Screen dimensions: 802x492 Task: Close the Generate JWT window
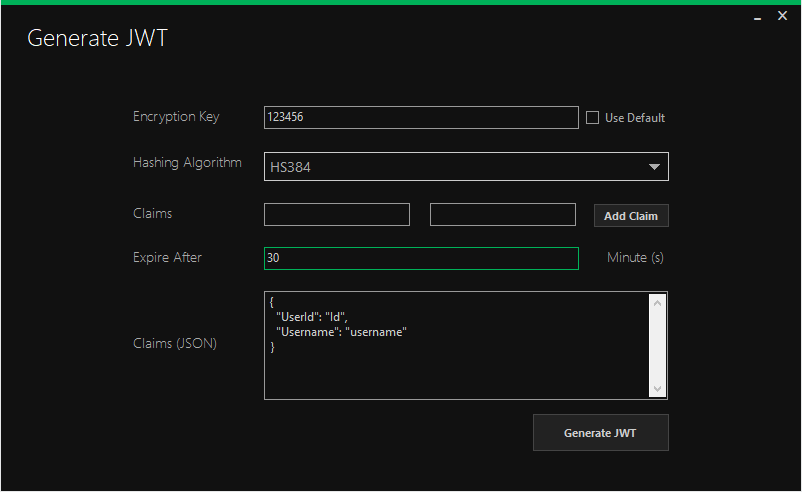point(782,16)
